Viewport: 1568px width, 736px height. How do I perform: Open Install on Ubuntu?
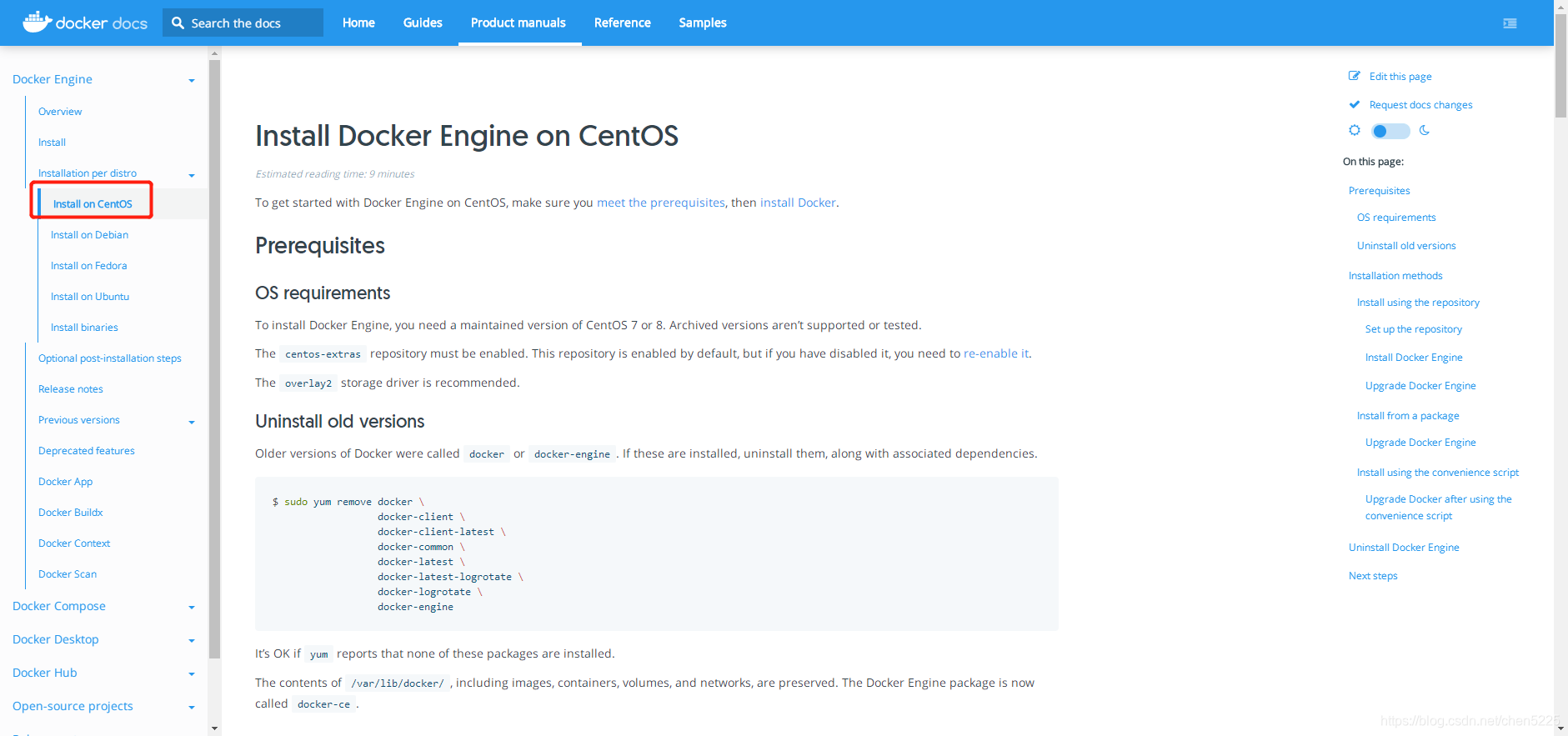(90, 297)
